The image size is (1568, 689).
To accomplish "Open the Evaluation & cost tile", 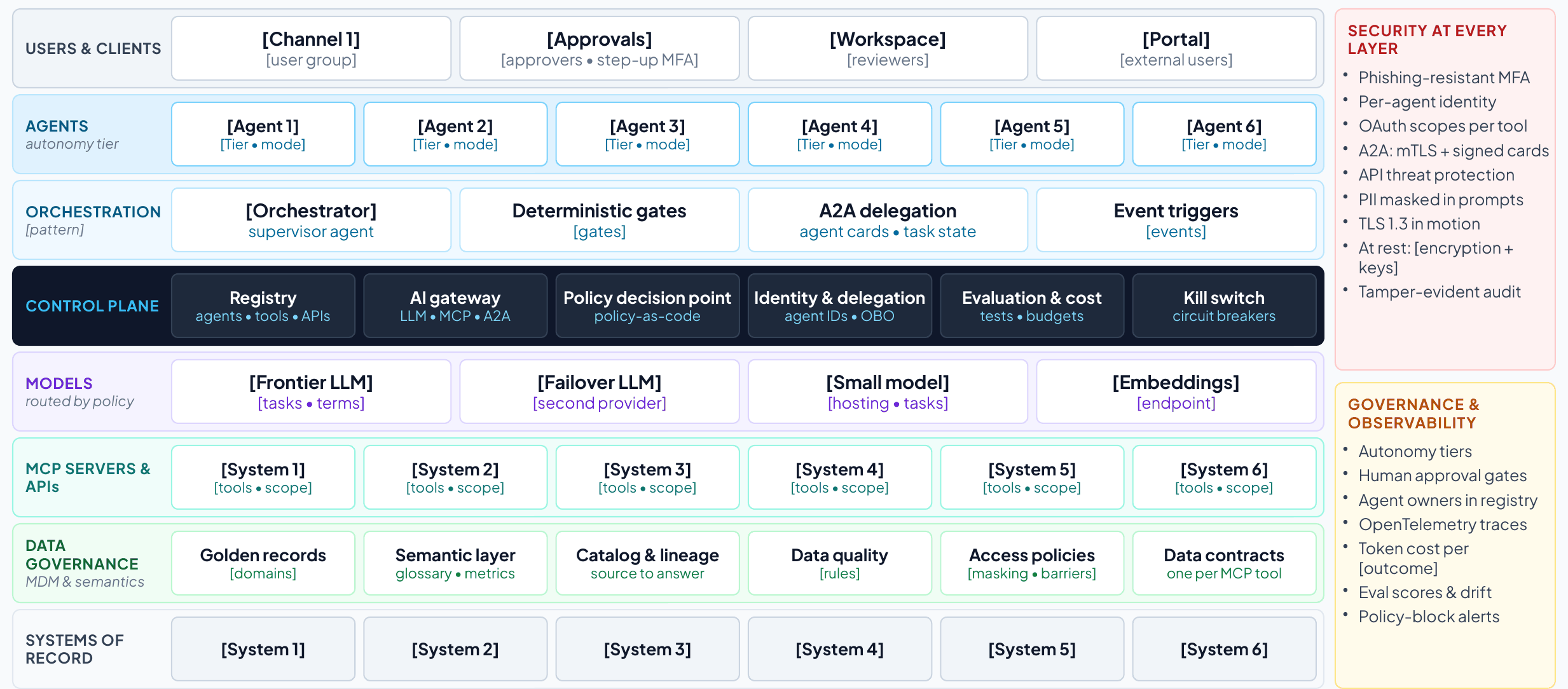I will tap(1032, 306).
